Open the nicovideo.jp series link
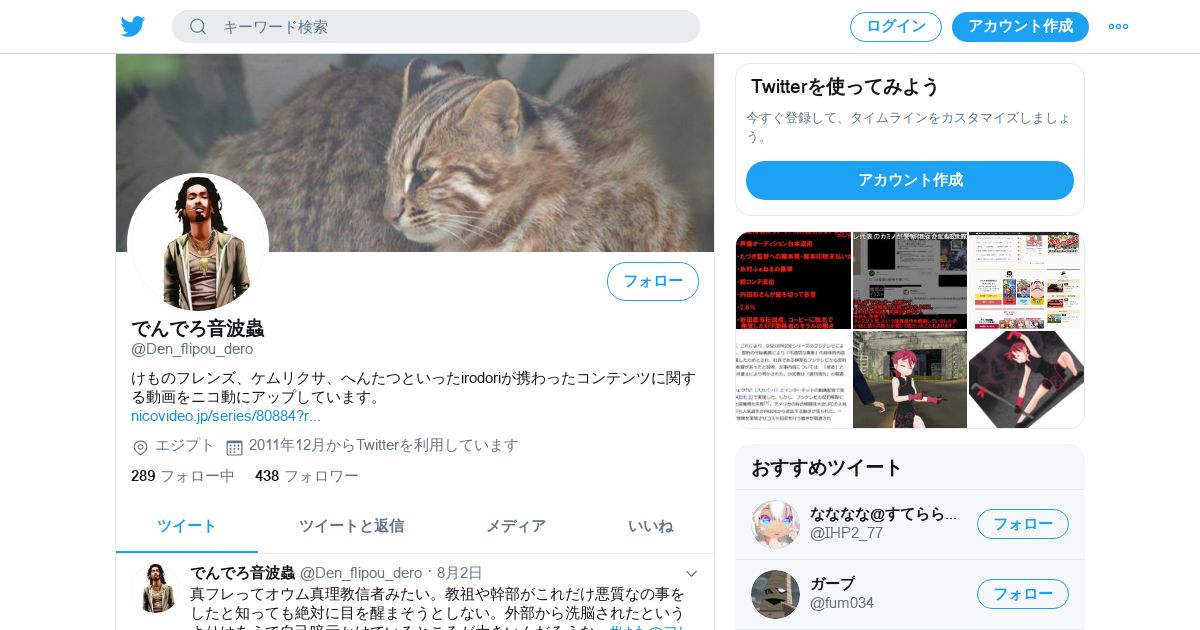1200x630 pixels. pyautogui.click(x=226, y=416)
